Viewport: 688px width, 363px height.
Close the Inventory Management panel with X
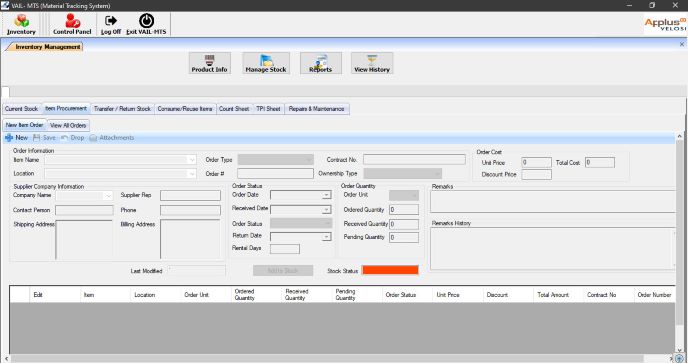[682, 44]
